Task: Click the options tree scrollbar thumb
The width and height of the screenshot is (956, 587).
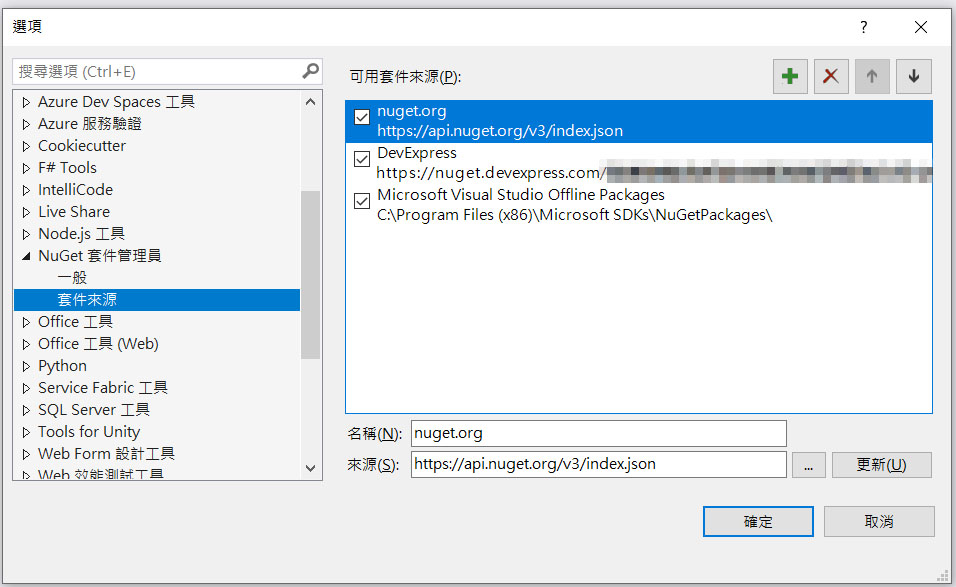Action: click(x=310, y=275)
